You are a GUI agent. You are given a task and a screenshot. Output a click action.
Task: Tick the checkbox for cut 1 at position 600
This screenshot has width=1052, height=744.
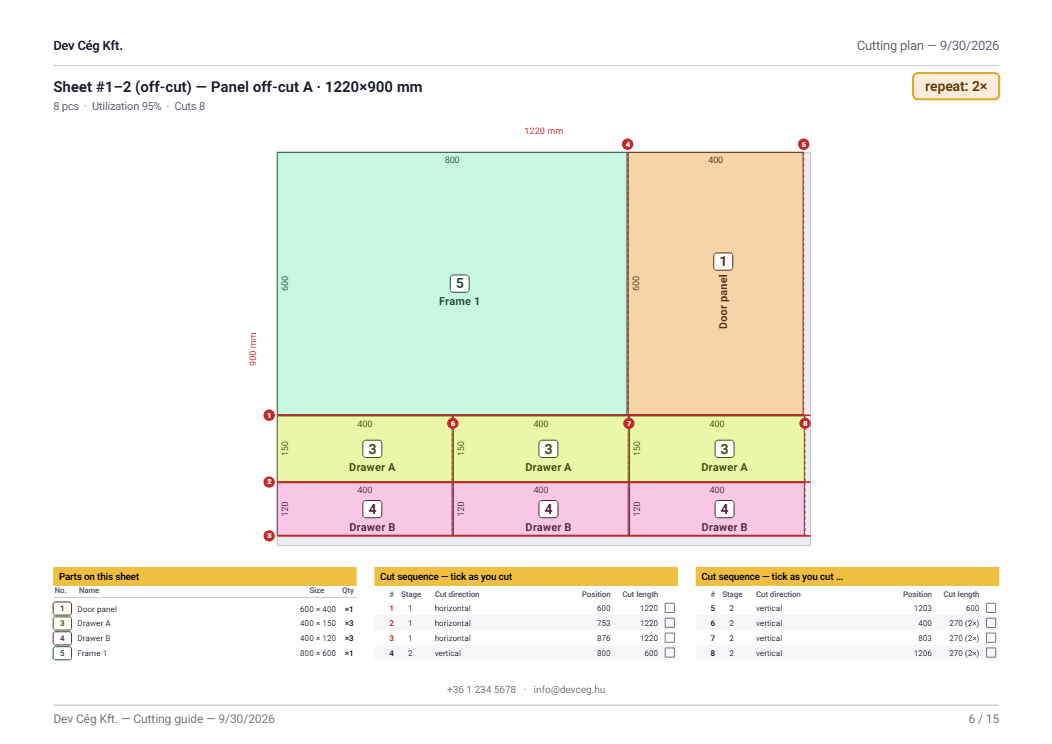(x=670, y=608)
